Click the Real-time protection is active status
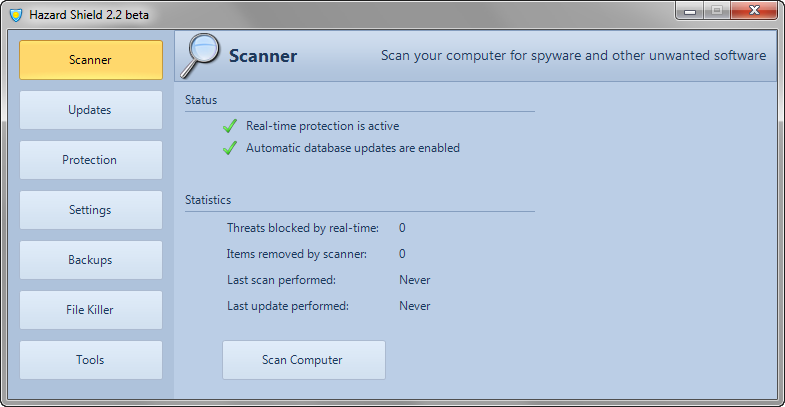Viewport: 785px width, 407px height. tap(322, 126)
